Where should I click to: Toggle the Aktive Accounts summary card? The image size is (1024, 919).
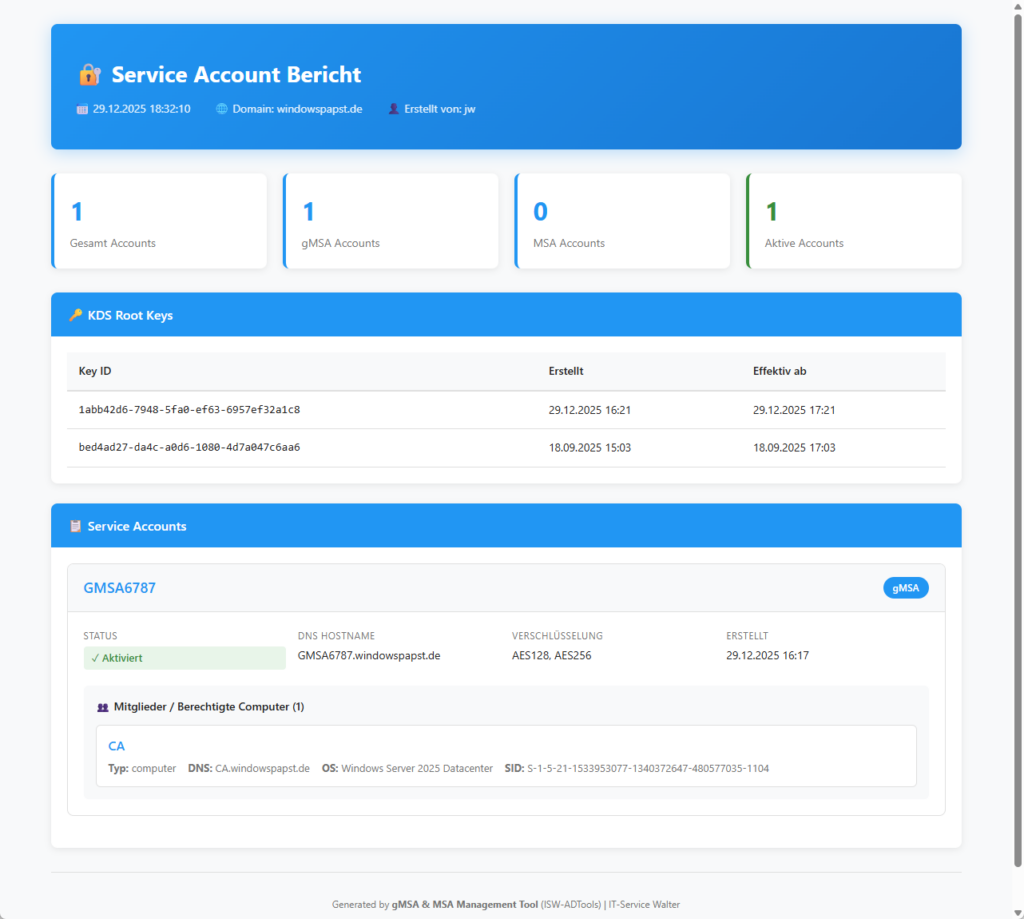click(853, 221)
